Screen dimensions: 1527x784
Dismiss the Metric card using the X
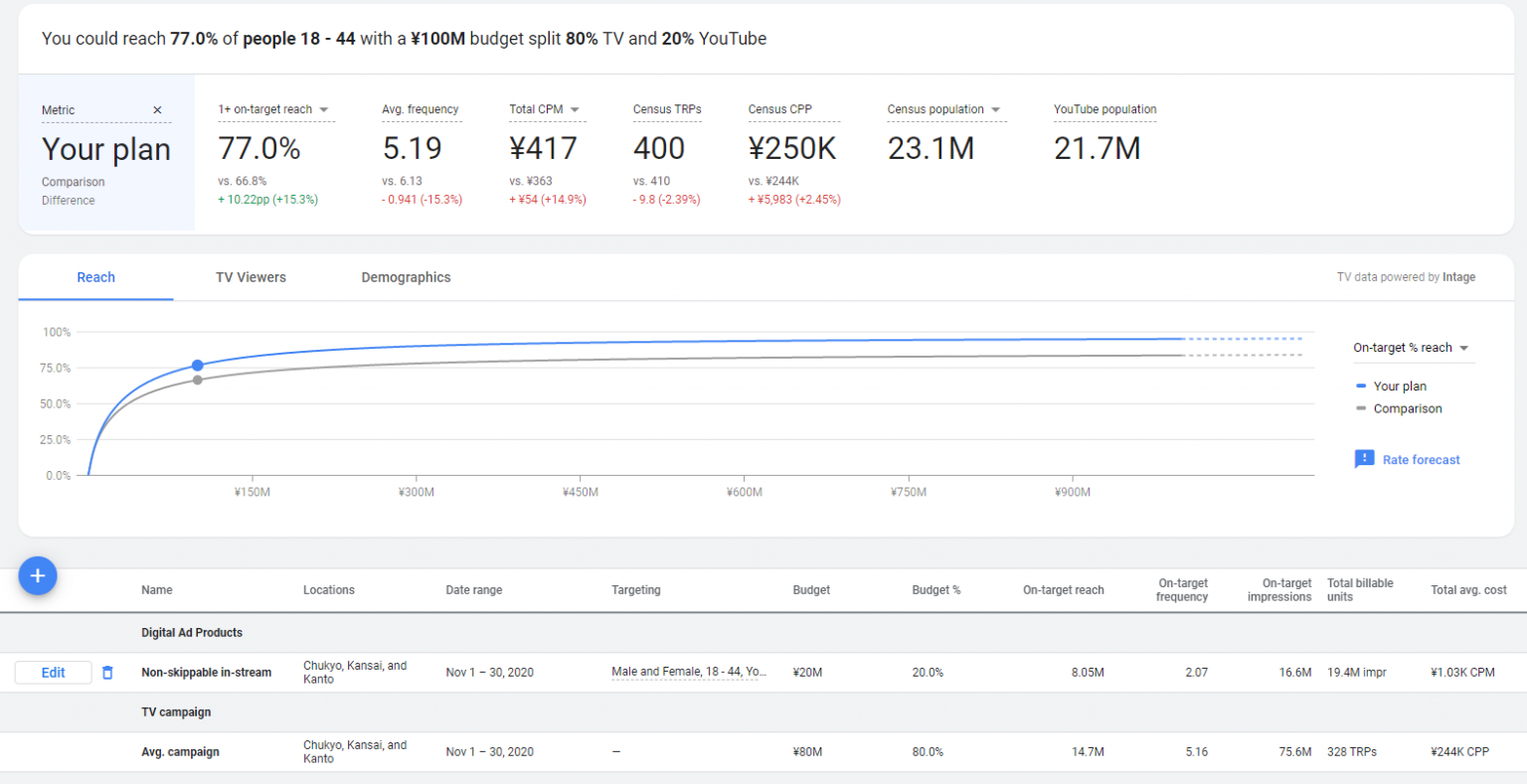(x=157, y=110)
